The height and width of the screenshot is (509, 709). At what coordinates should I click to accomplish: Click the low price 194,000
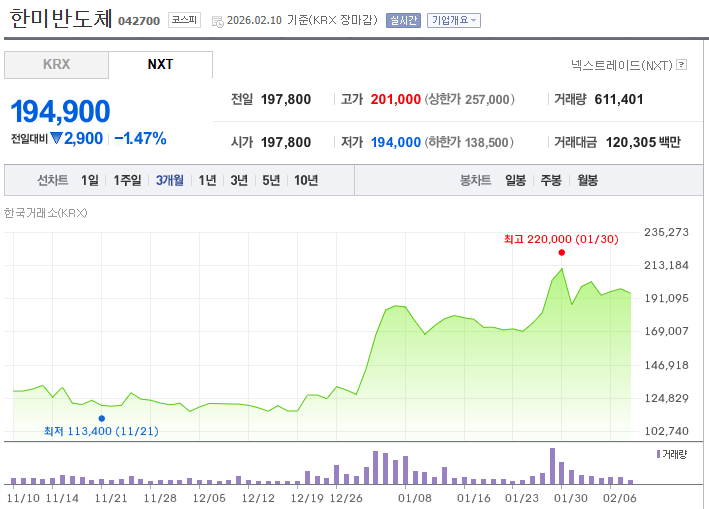[x=396, y=142]
